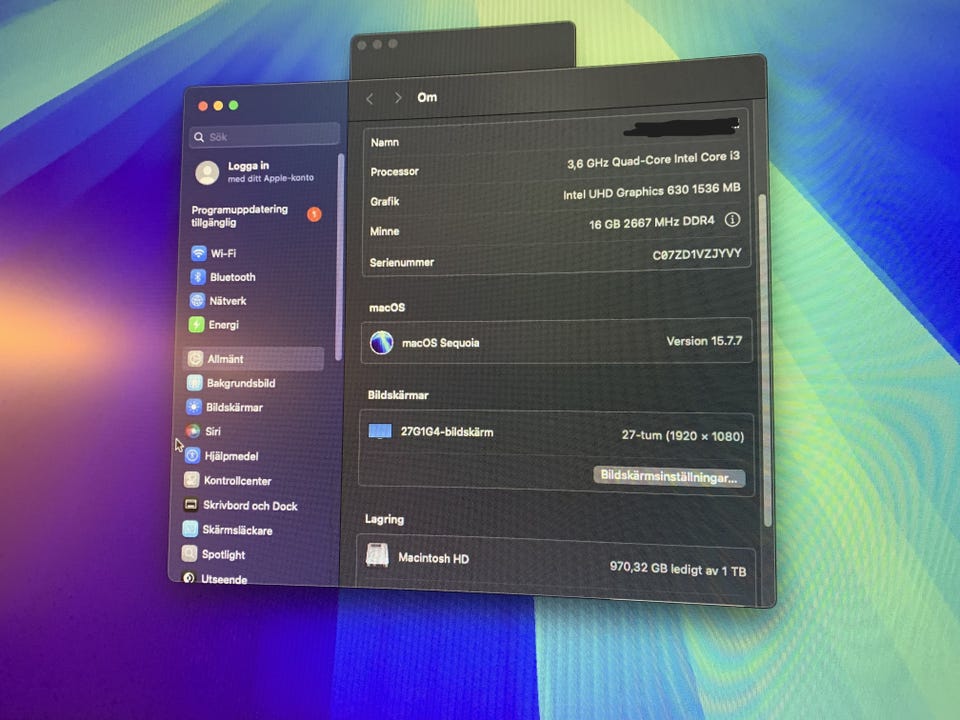Click the 970,32 GB ledigt storage text
The height and width of the screenshot is (720, 960).
click(x=678, y=569)
